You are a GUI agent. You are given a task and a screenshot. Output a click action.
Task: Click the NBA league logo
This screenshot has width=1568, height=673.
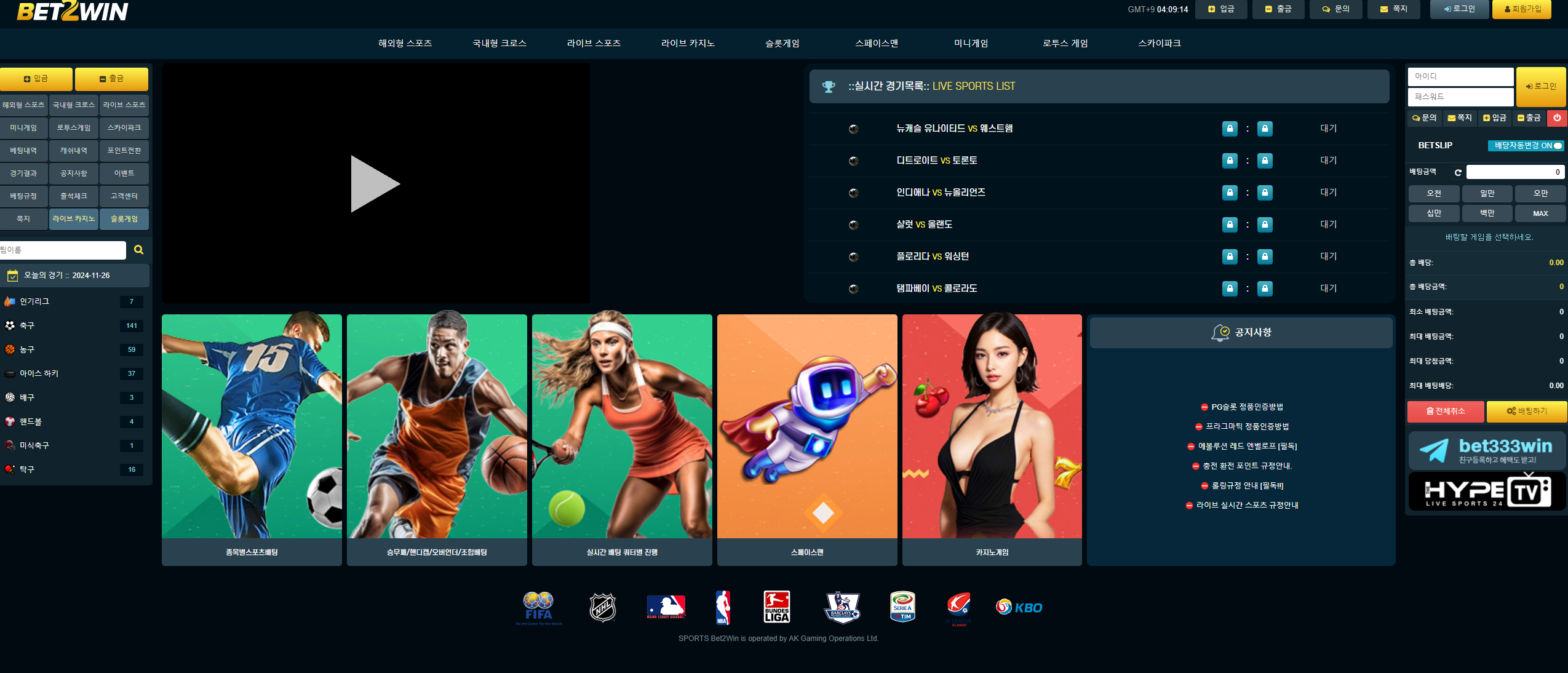coord(723,607)
